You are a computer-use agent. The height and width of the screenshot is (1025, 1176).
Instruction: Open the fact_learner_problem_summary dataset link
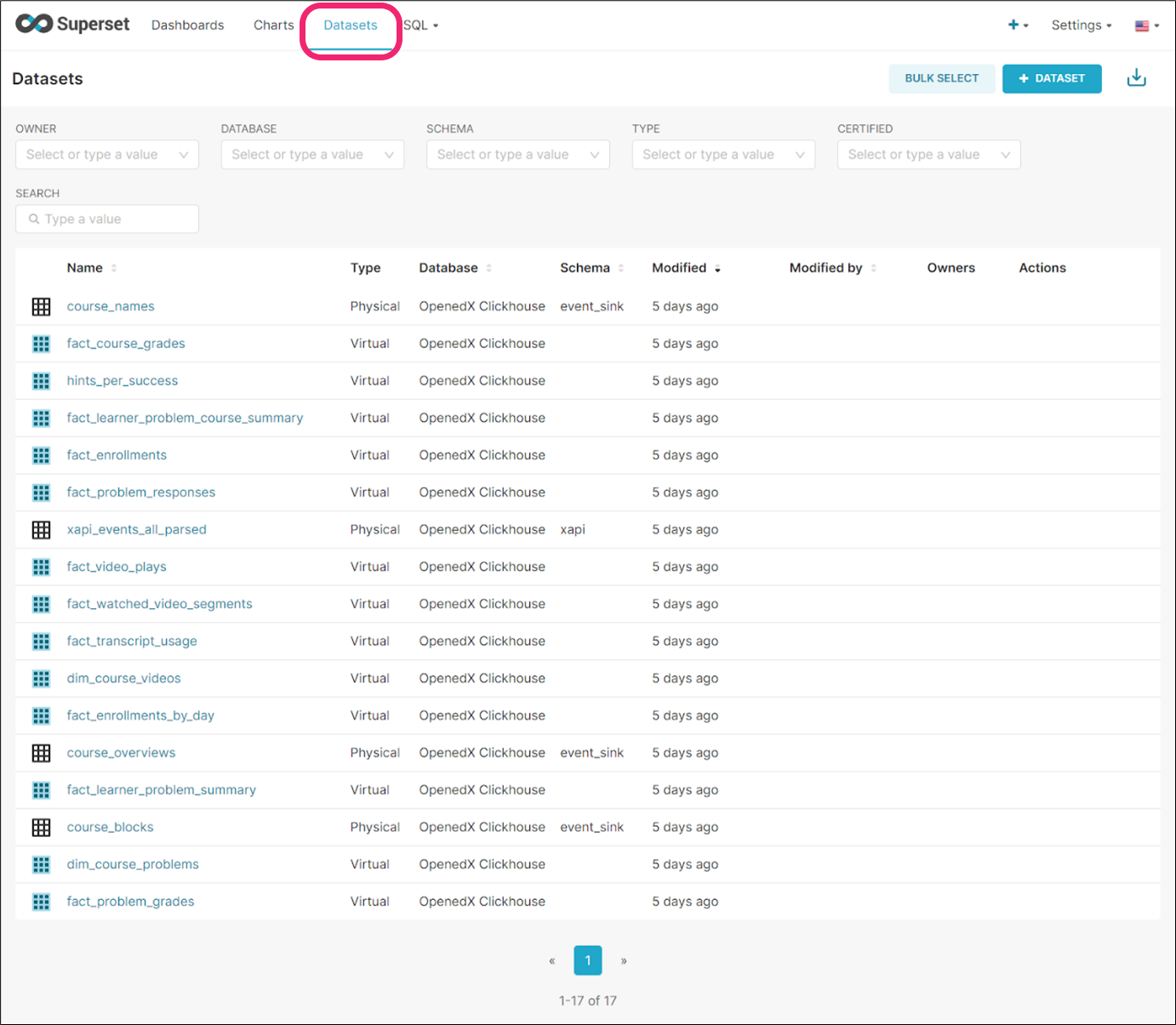pos(162,790)
